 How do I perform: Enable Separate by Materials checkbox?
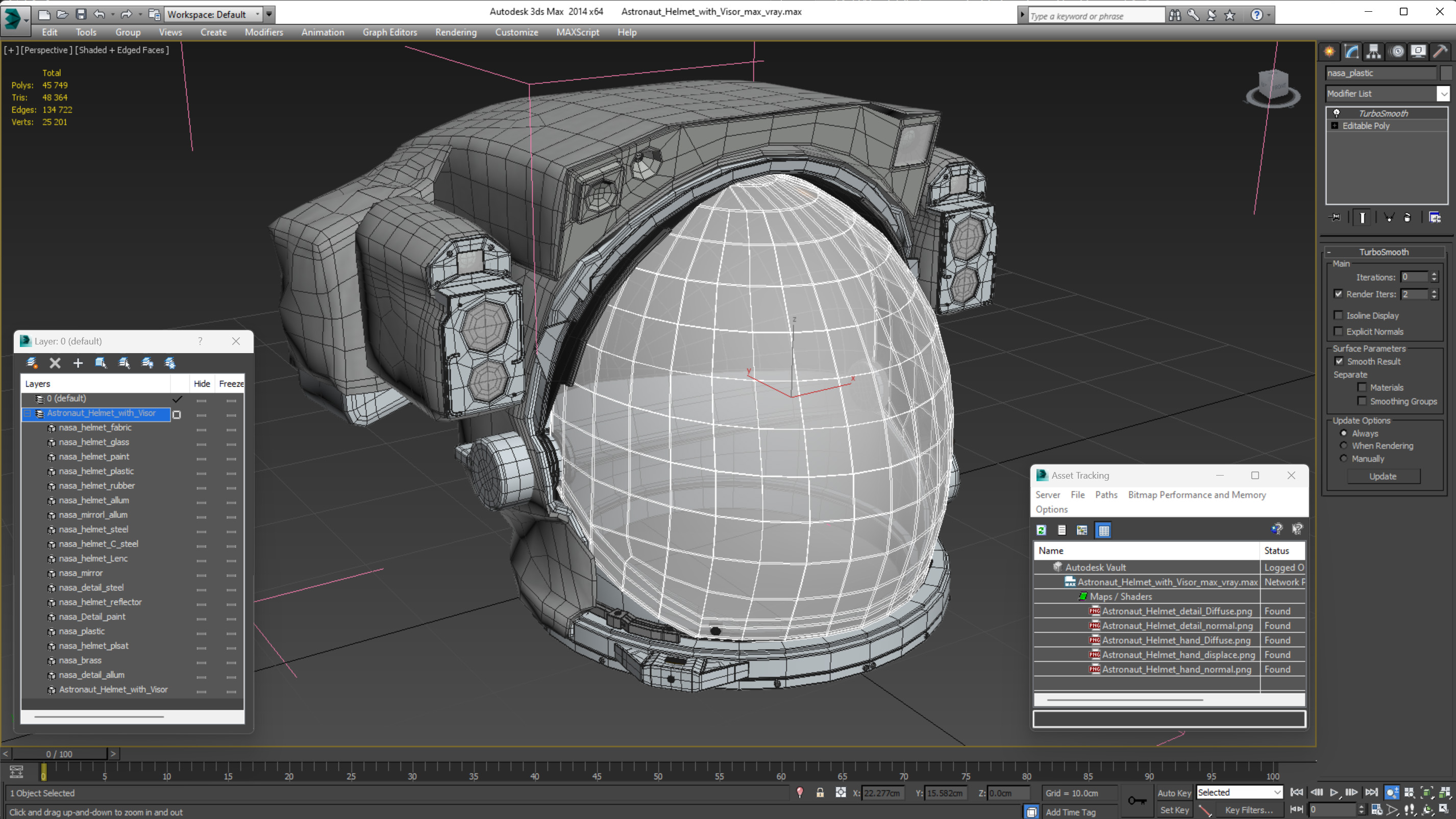tap(1362, 387)
